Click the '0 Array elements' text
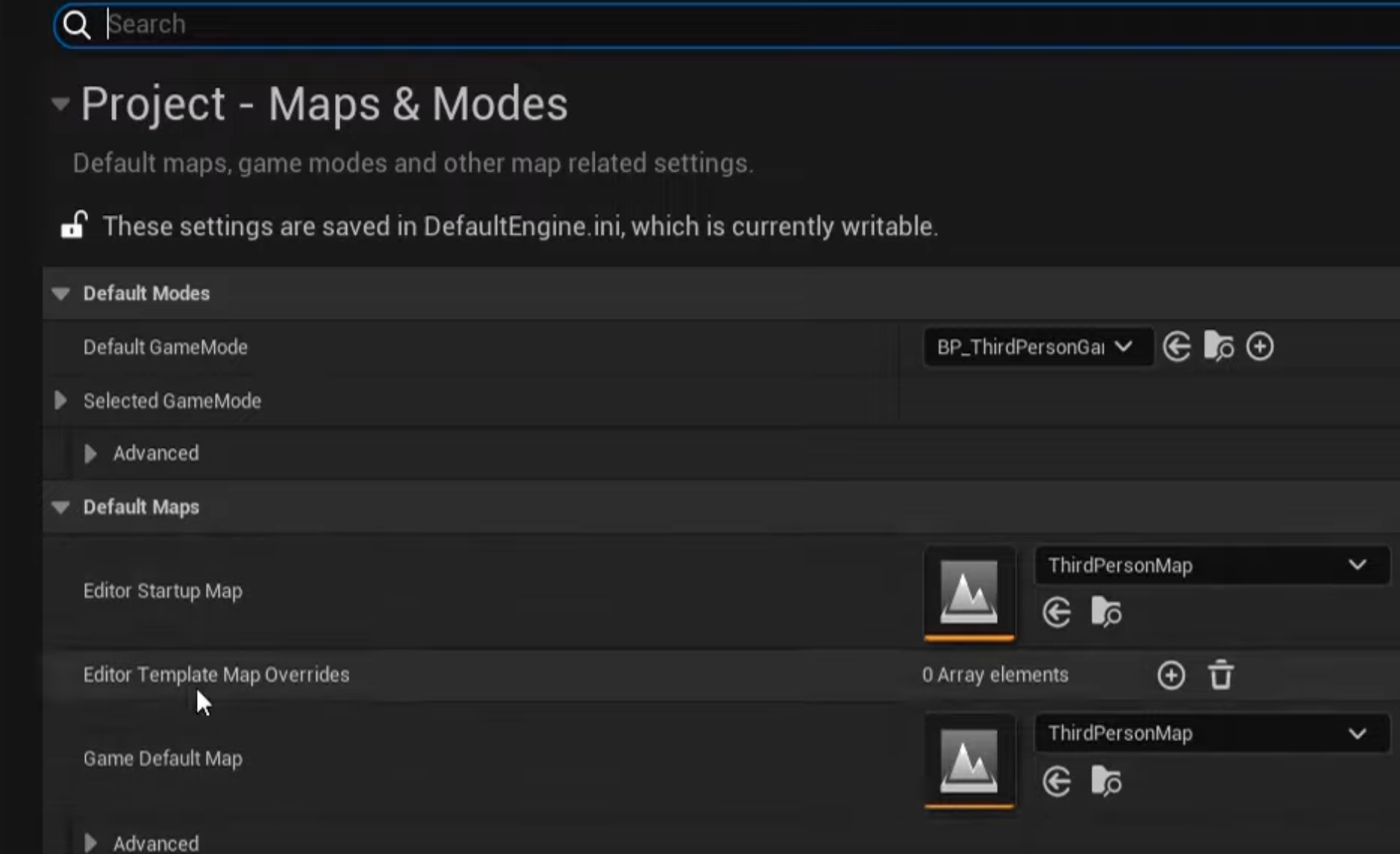This screenshot has width=1400, height=854. (x=996, y=675)
